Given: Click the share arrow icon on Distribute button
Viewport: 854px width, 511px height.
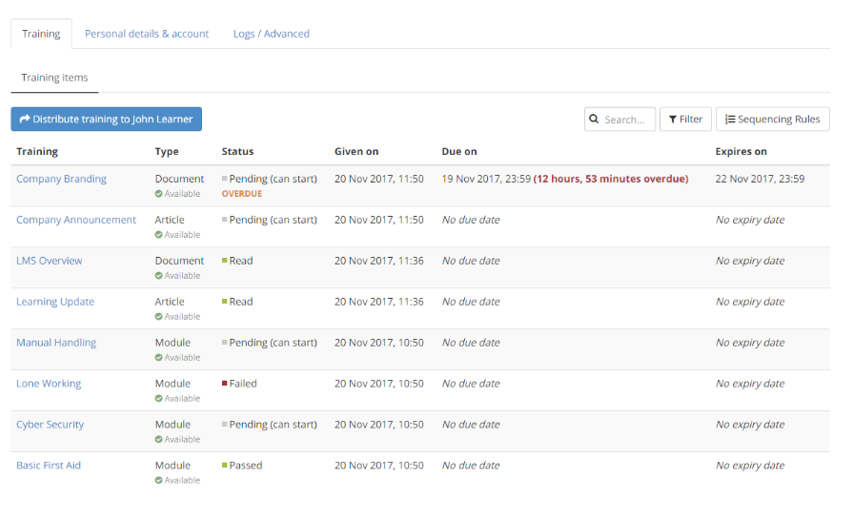Looking at the screenshot, I should coord(24,119).
